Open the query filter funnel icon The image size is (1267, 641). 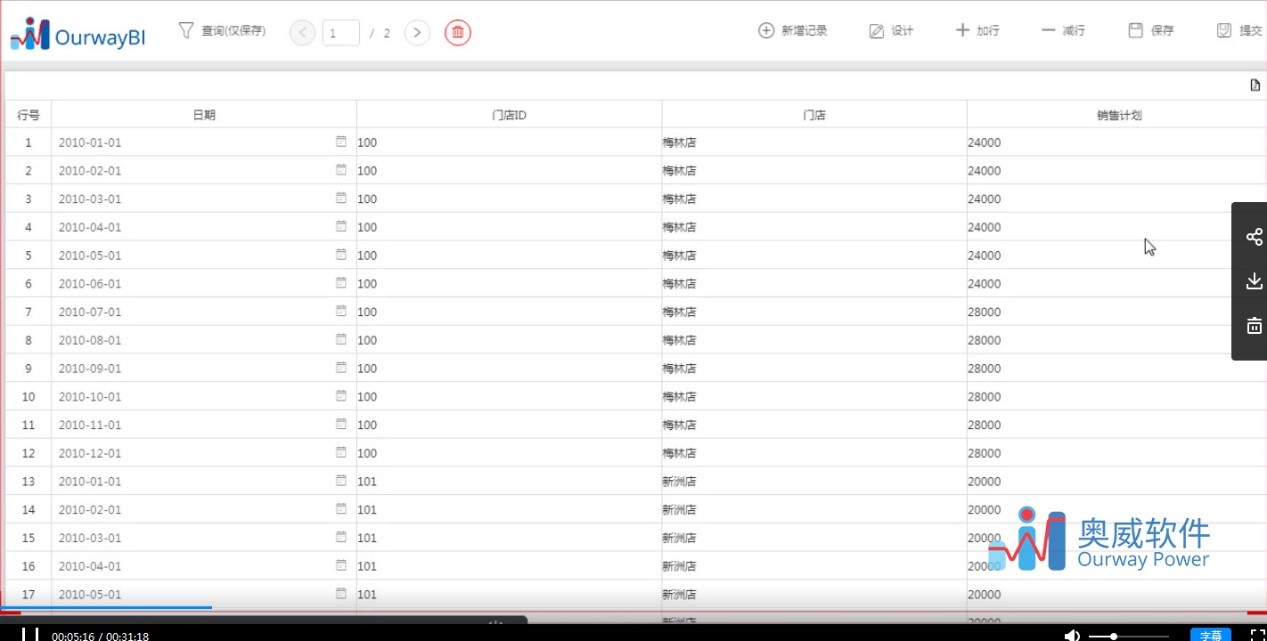[185, 30]
